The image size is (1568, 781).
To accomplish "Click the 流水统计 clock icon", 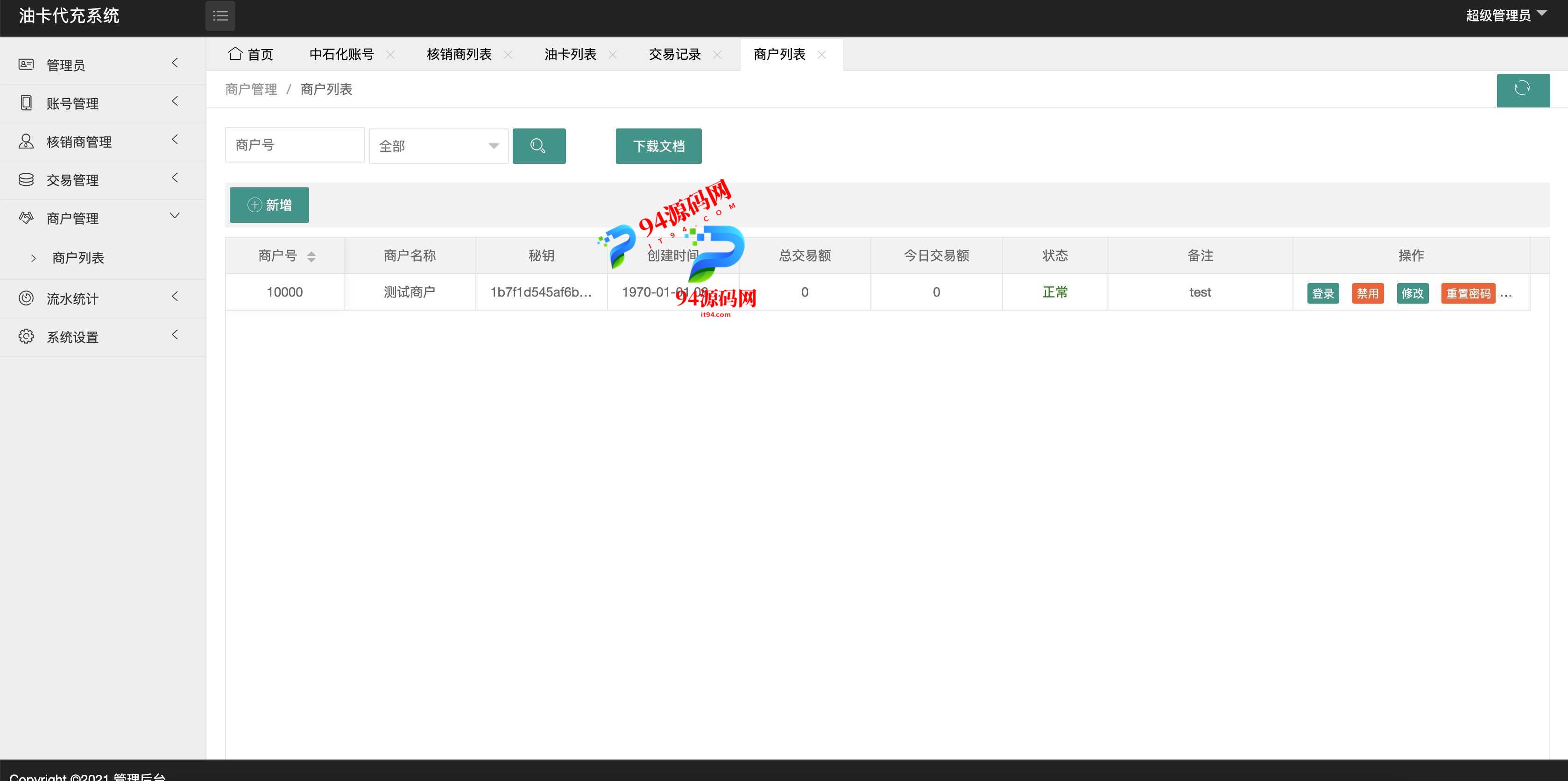I will click(26, 298).
